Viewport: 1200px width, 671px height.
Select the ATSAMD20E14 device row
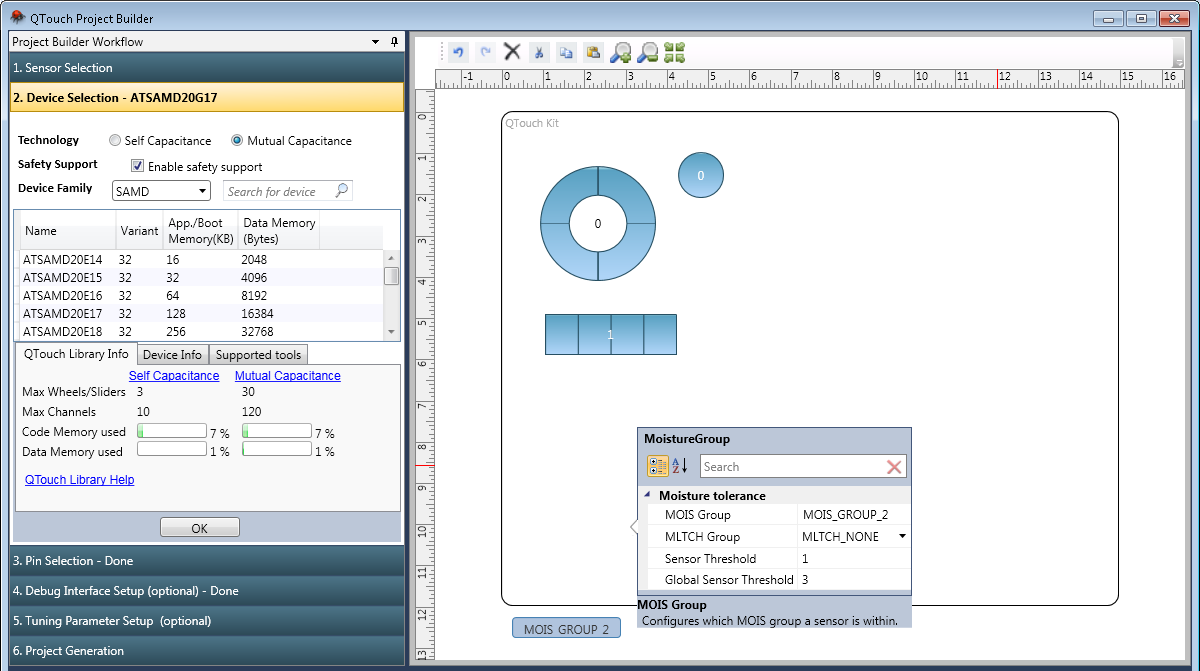(x=202, y=260)
